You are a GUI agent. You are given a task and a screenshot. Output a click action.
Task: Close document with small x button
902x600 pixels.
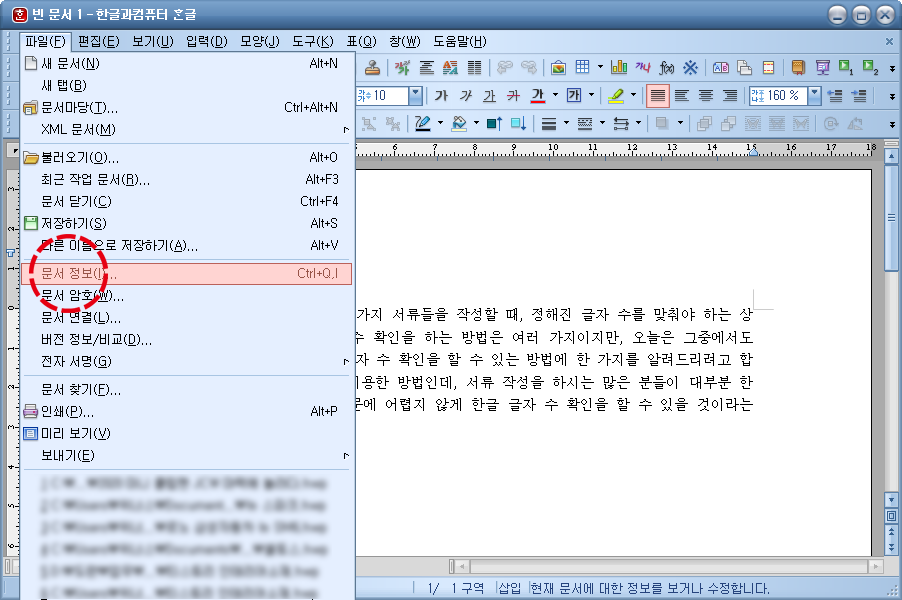tap(889, 41)
